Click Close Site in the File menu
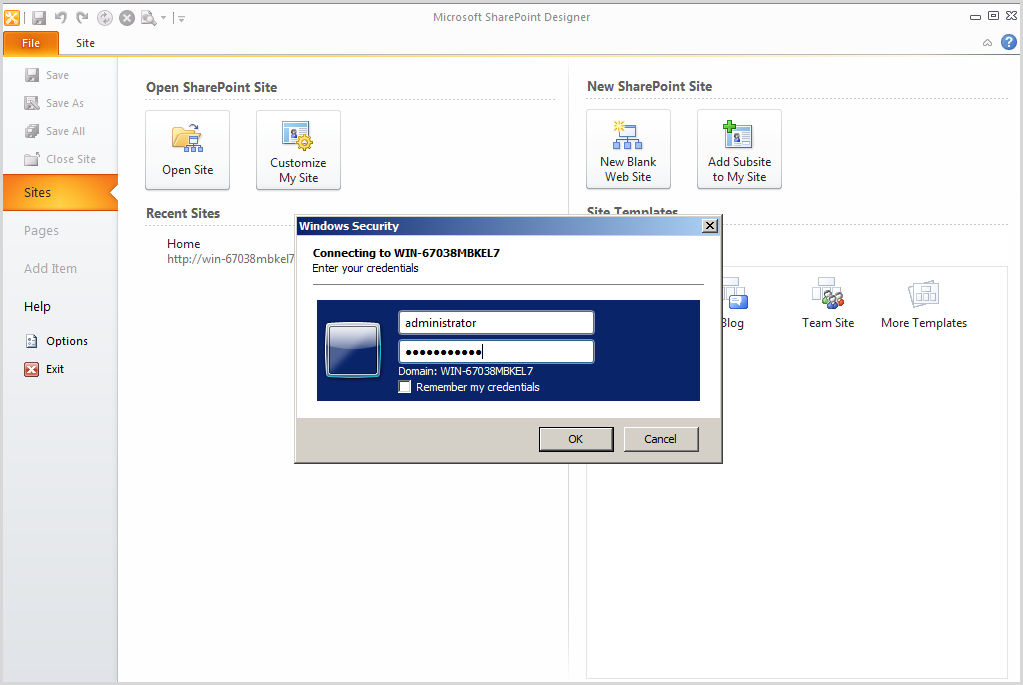Screen dimensions: 1023x685 (70, 159)
